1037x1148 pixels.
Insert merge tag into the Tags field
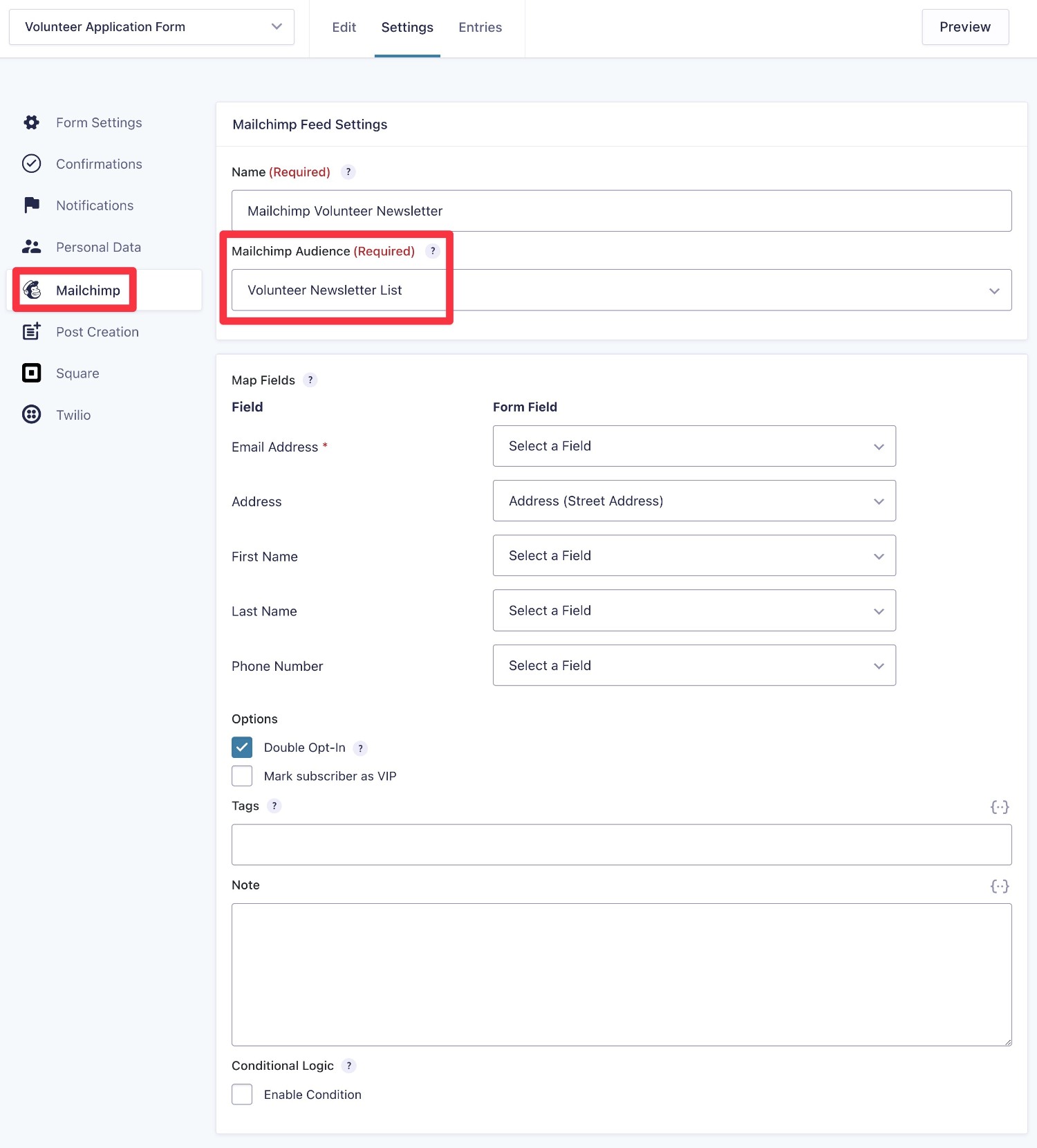(1000, 807)
